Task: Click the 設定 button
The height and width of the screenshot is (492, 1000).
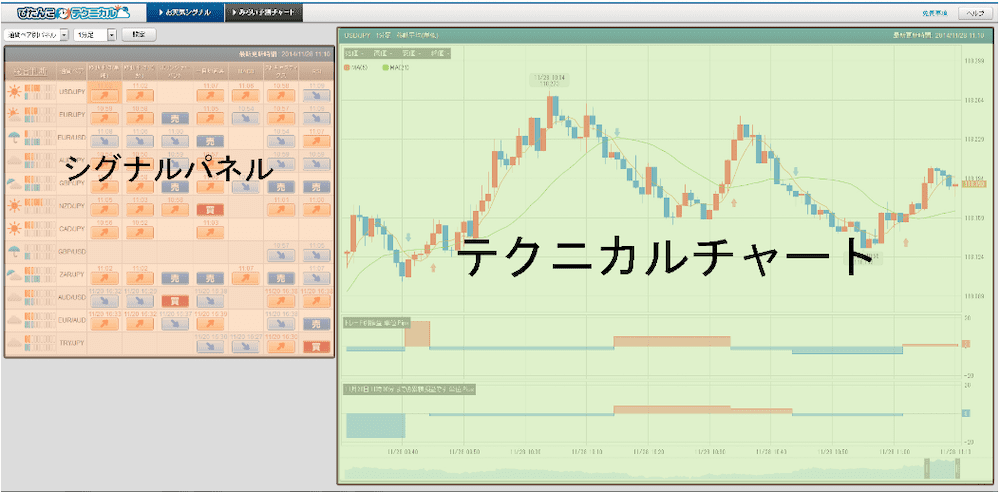Action: tap(138, 34)
